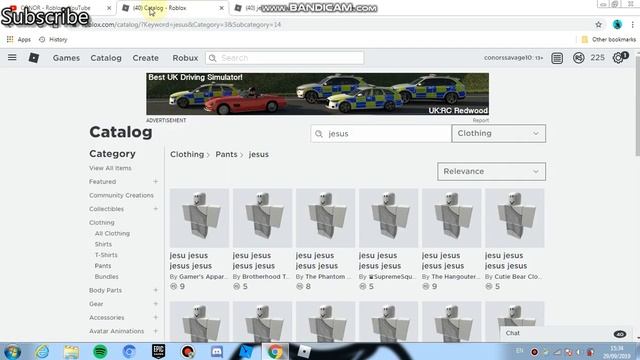Open the Games menu
Image resolution: width=640 pixels, height=360 pixels.
tap(66, 58)
